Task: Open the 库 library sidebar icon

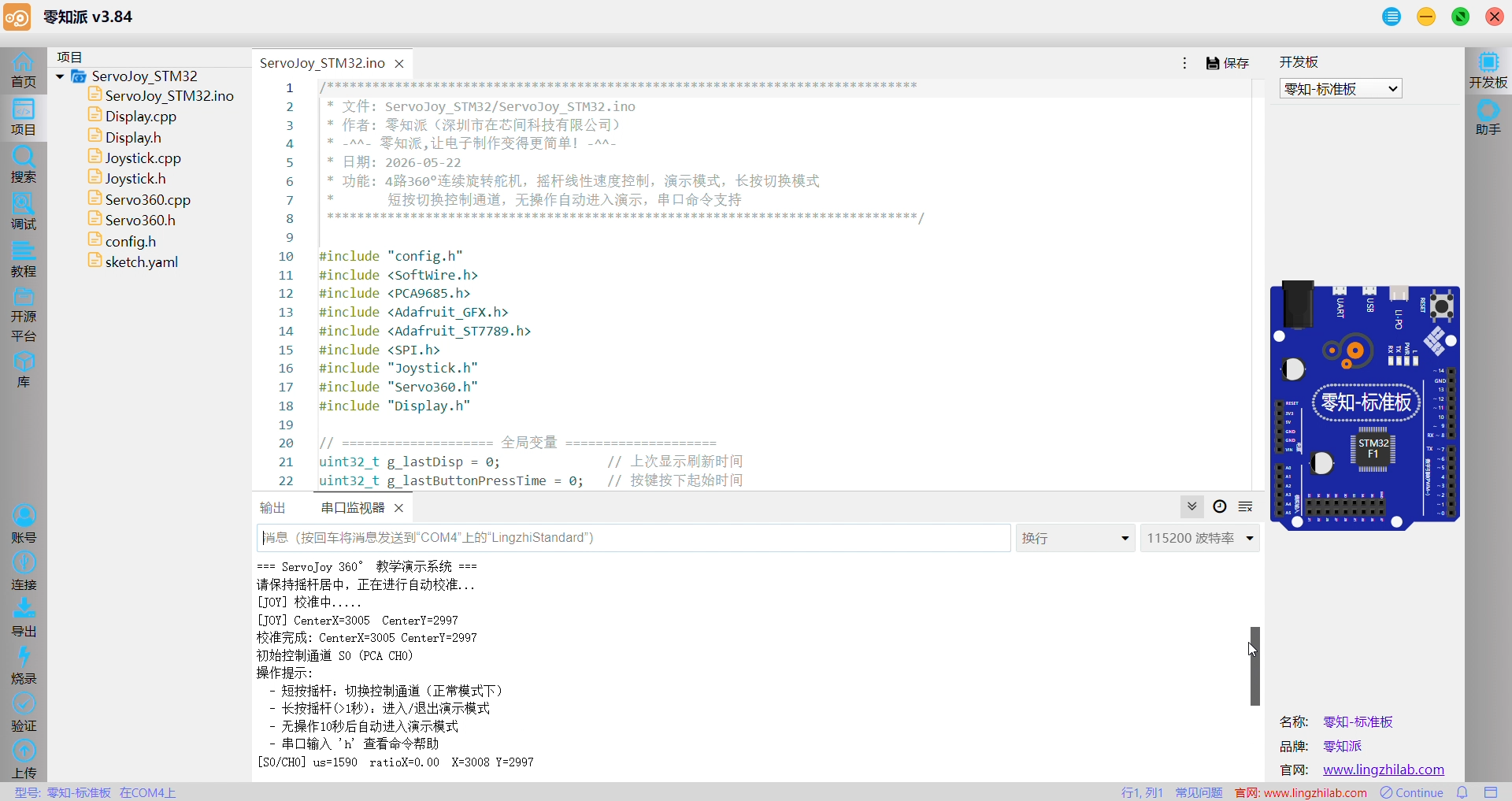Action: pyautogui.click(x=23, y=369)
